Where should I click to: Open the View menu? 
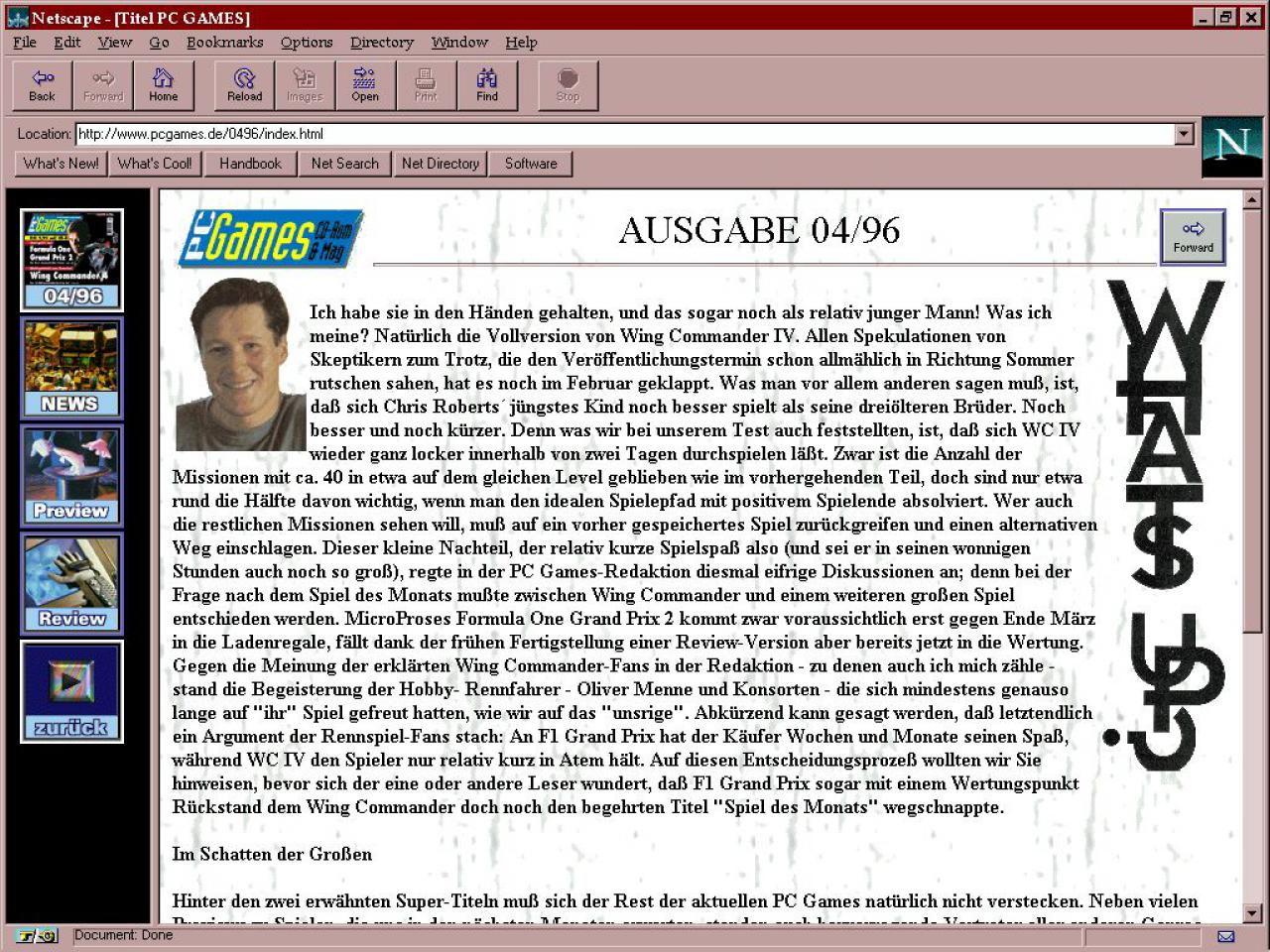click(115, 42)
